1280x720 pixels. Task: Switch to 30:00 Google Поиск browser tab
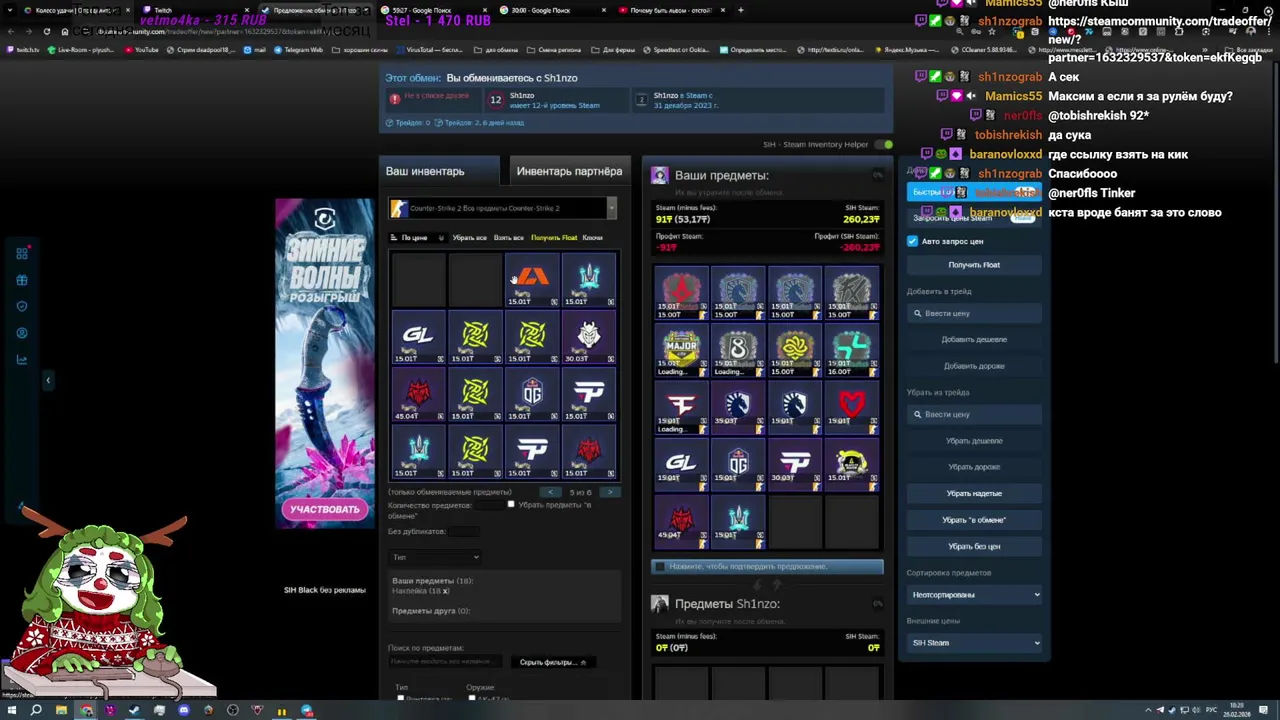(553, 10)
